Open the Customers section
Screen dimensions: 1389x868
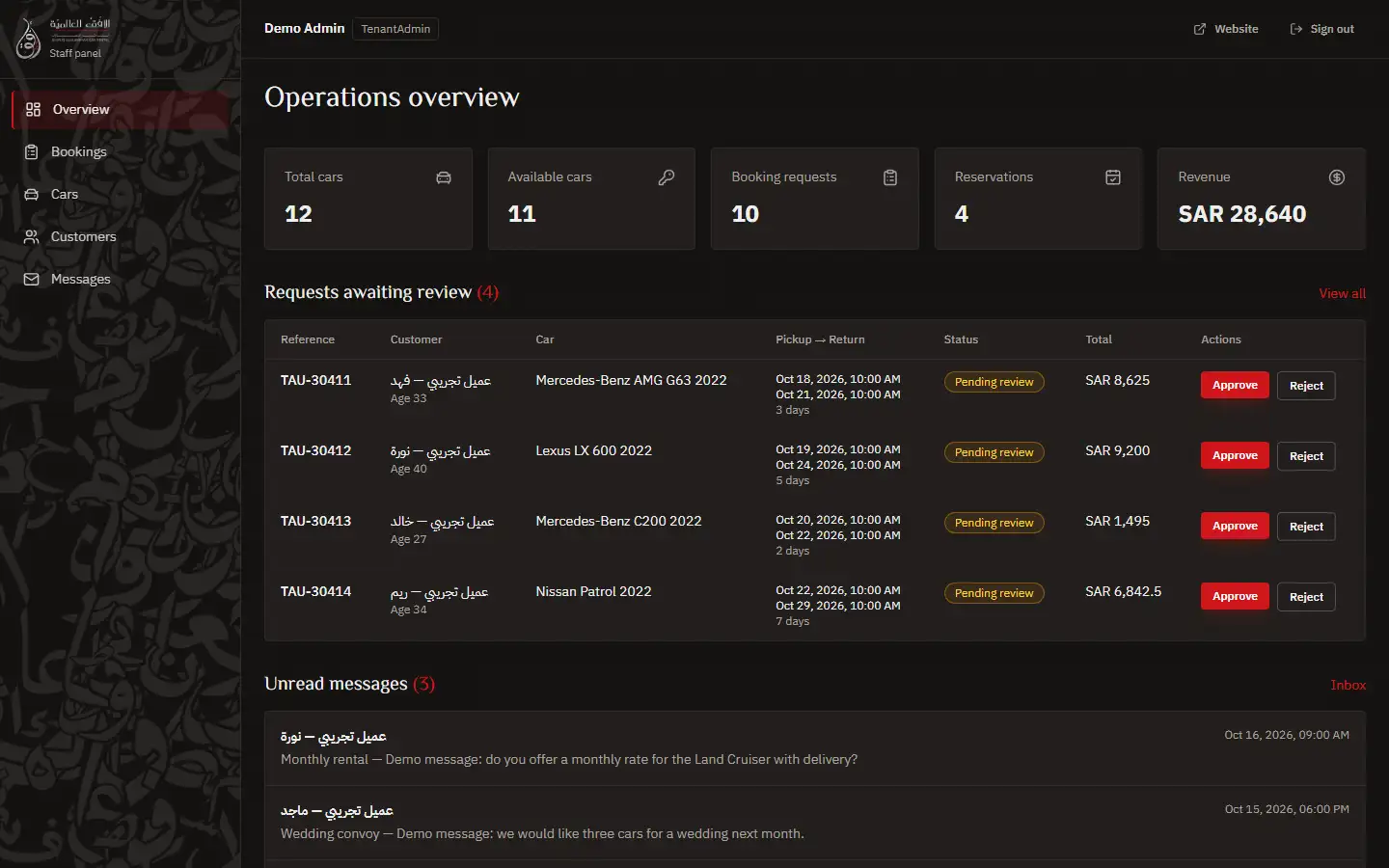(121, 237)
